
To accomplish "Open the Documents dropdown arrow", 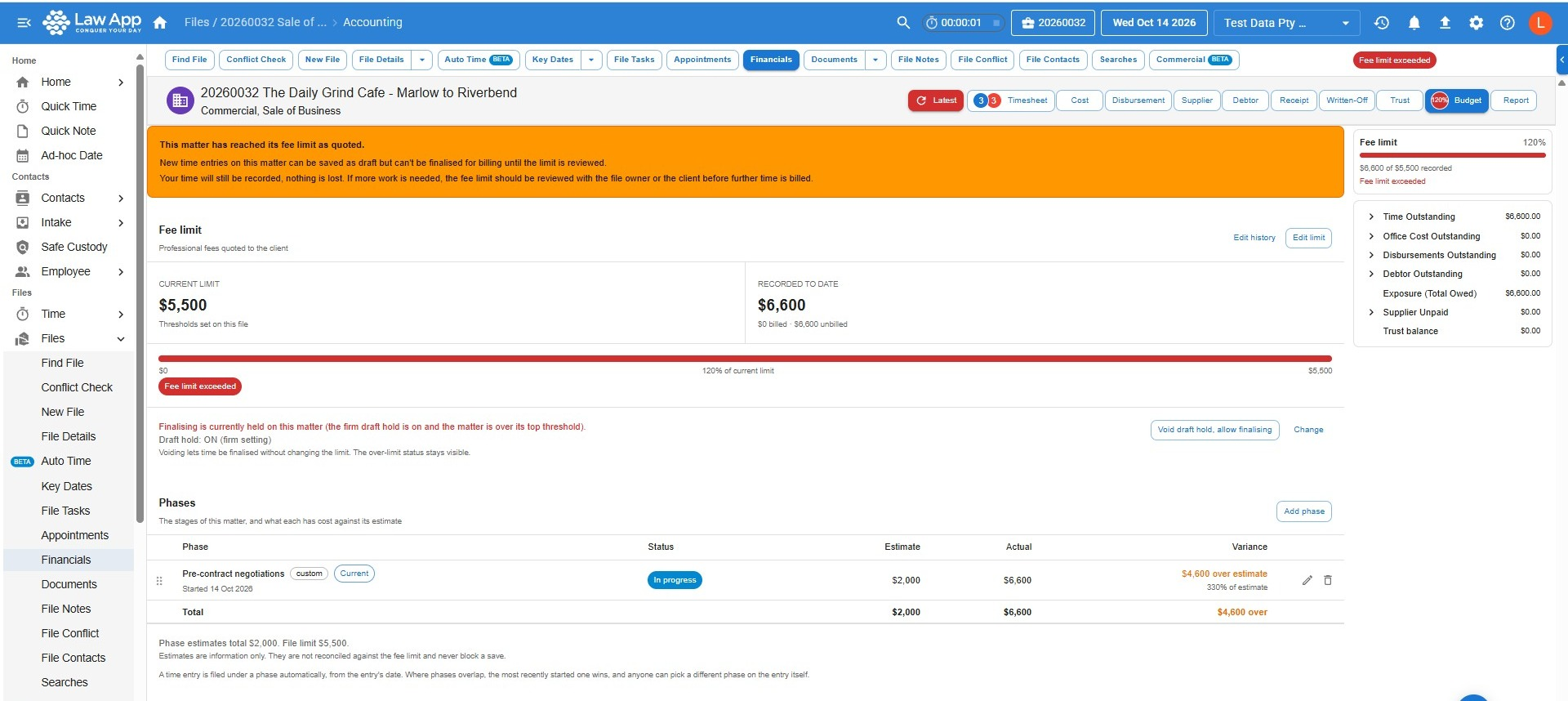I will pos(875,60).
